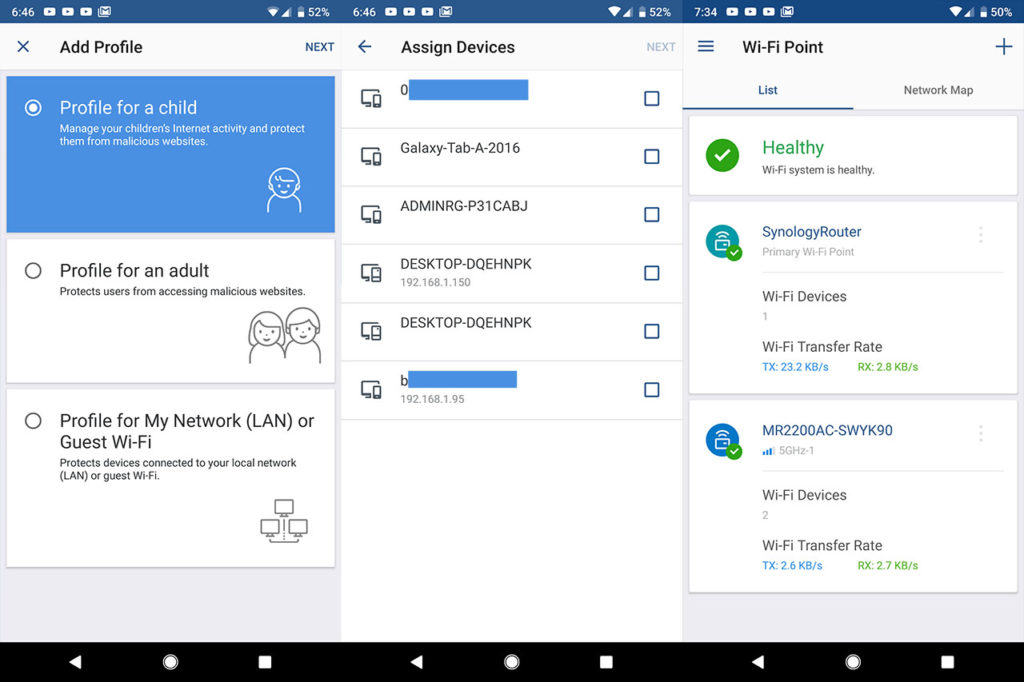
Task: Switch to the Network Map tab
Action: [938, 90]
